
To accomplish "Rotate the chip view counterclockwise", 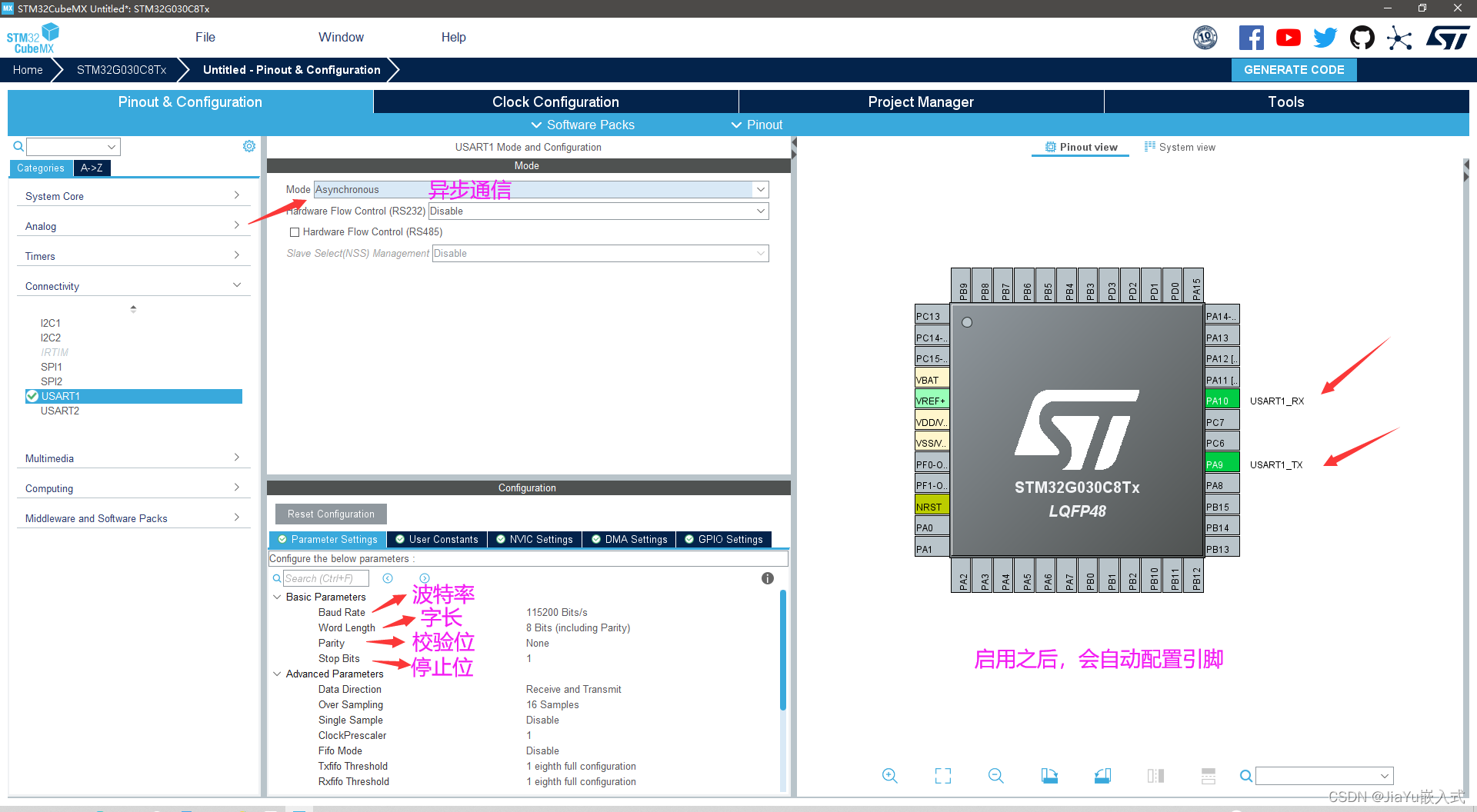I will pyautogui.click(x=1102, y=776).
